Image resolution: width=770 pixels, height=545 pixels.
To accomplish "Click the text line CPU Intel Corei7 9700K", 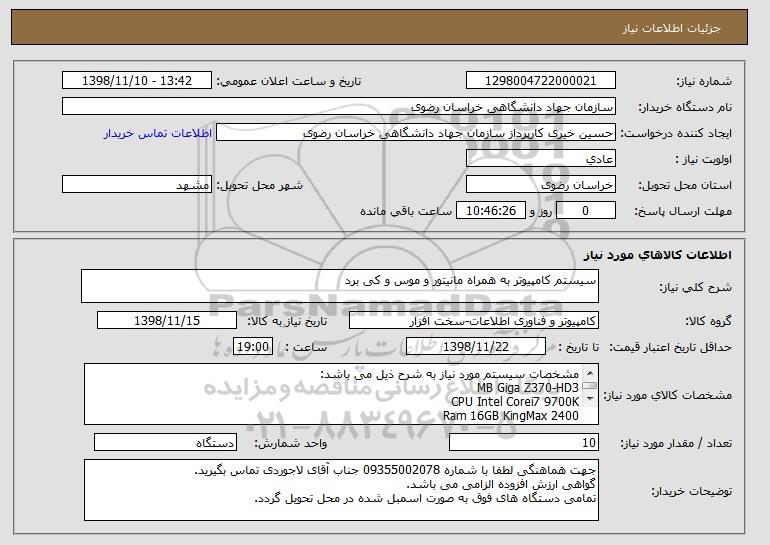I will (x=515, y=402).
